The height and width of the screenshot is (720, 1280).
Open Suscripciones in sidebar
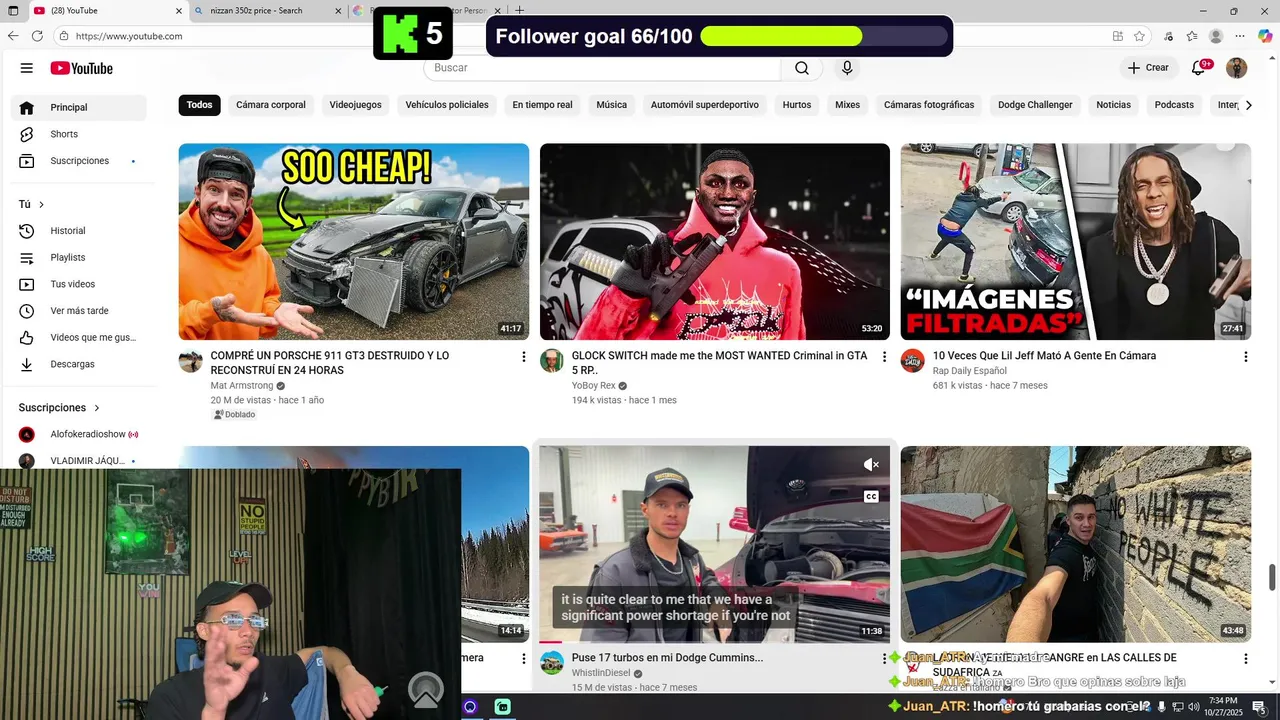(x=79, y=161)
